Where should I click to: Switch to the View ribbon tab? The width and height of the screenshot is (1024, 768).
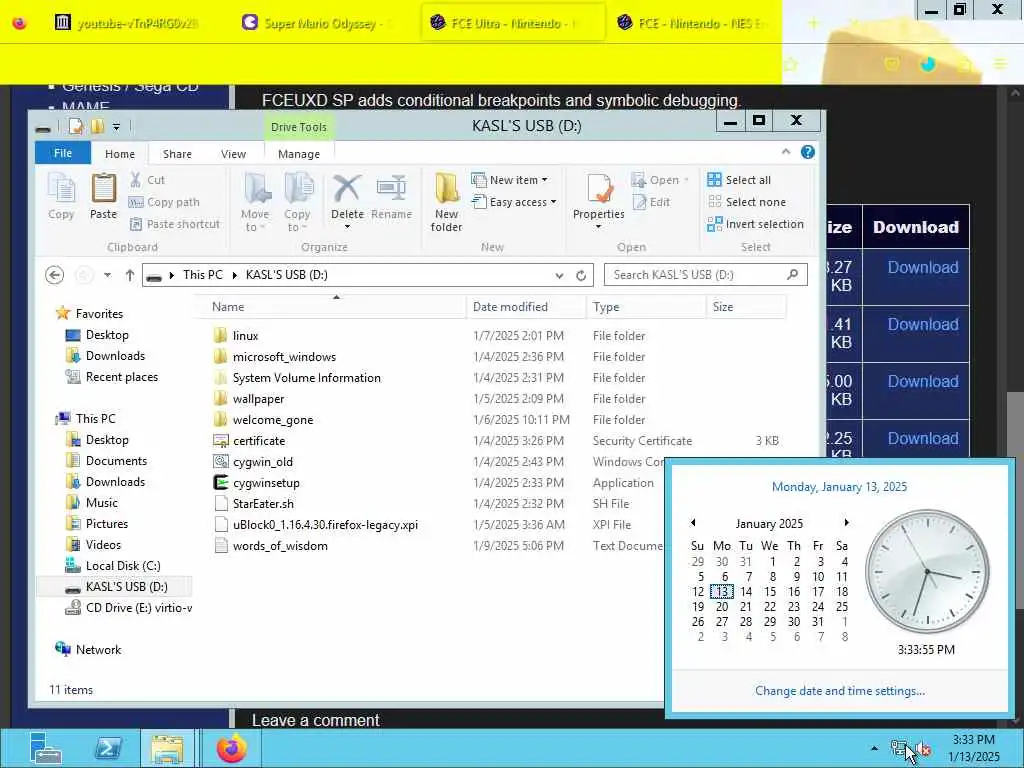233,154
